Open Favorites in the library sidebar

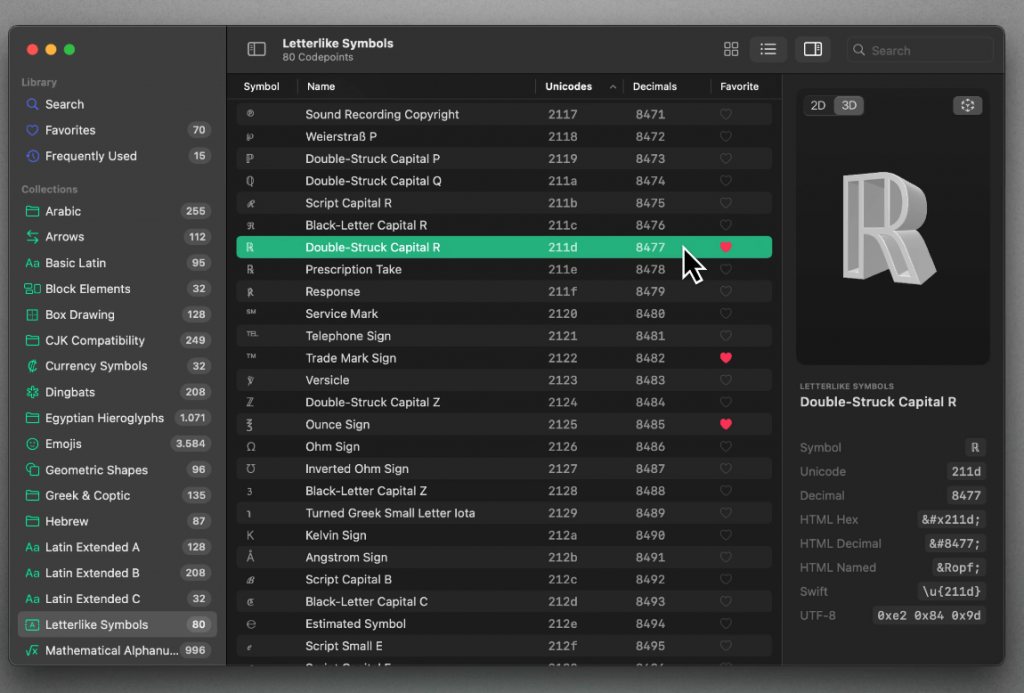pos(70,130)
